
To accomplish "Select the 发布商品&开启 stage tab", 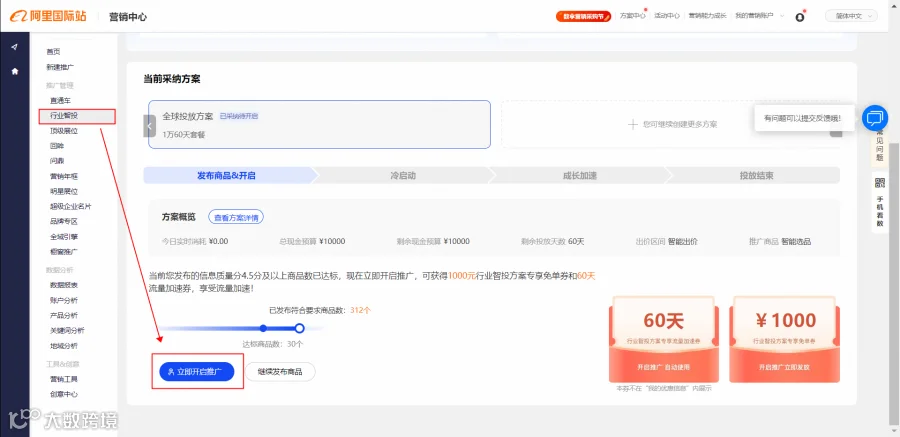I will (227, 176).
